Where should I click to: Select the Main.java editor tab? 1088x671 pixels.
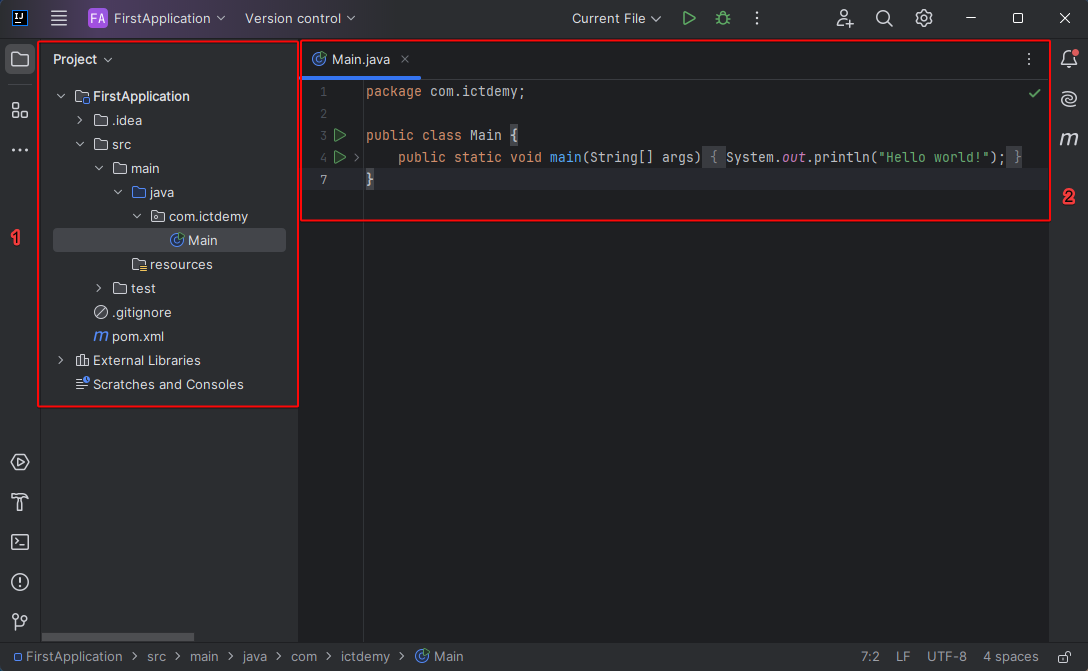360,59
